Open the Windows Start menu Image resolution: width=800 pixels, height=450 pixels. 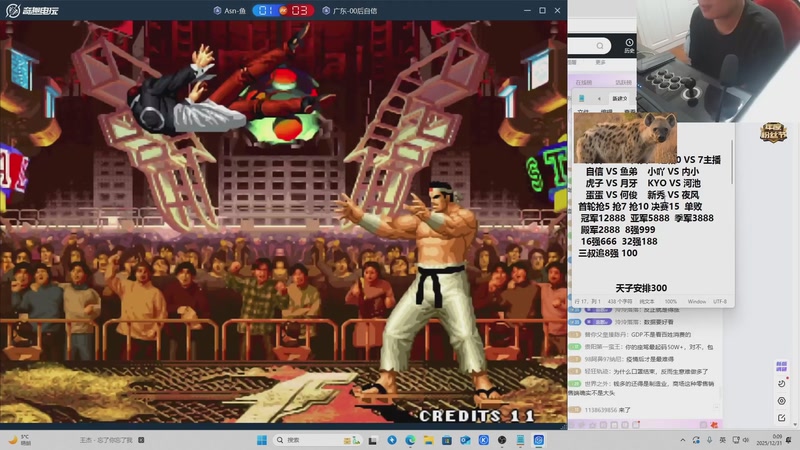pyautogui.click(x=262, y=440)
